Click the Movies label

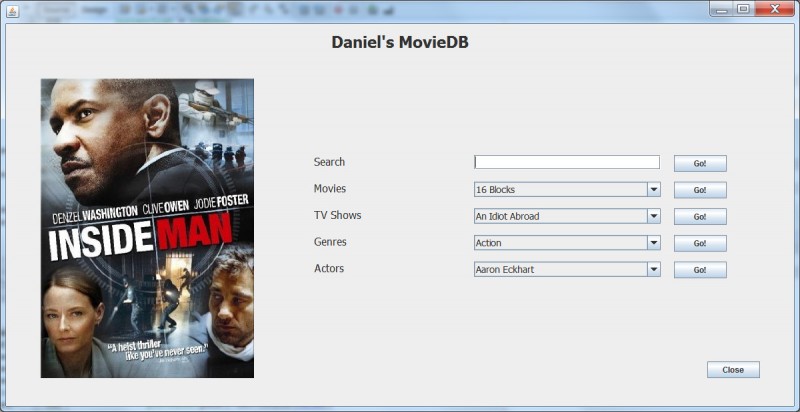click(330, 188)
